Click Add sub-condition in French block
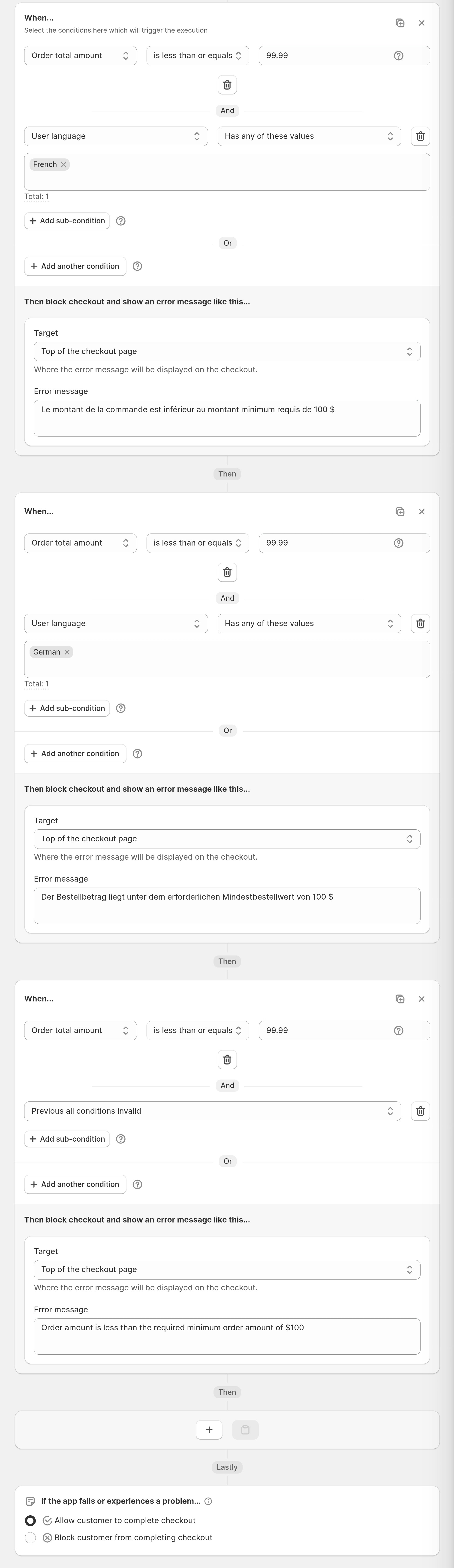The image size is (454, 1568). 67,221
